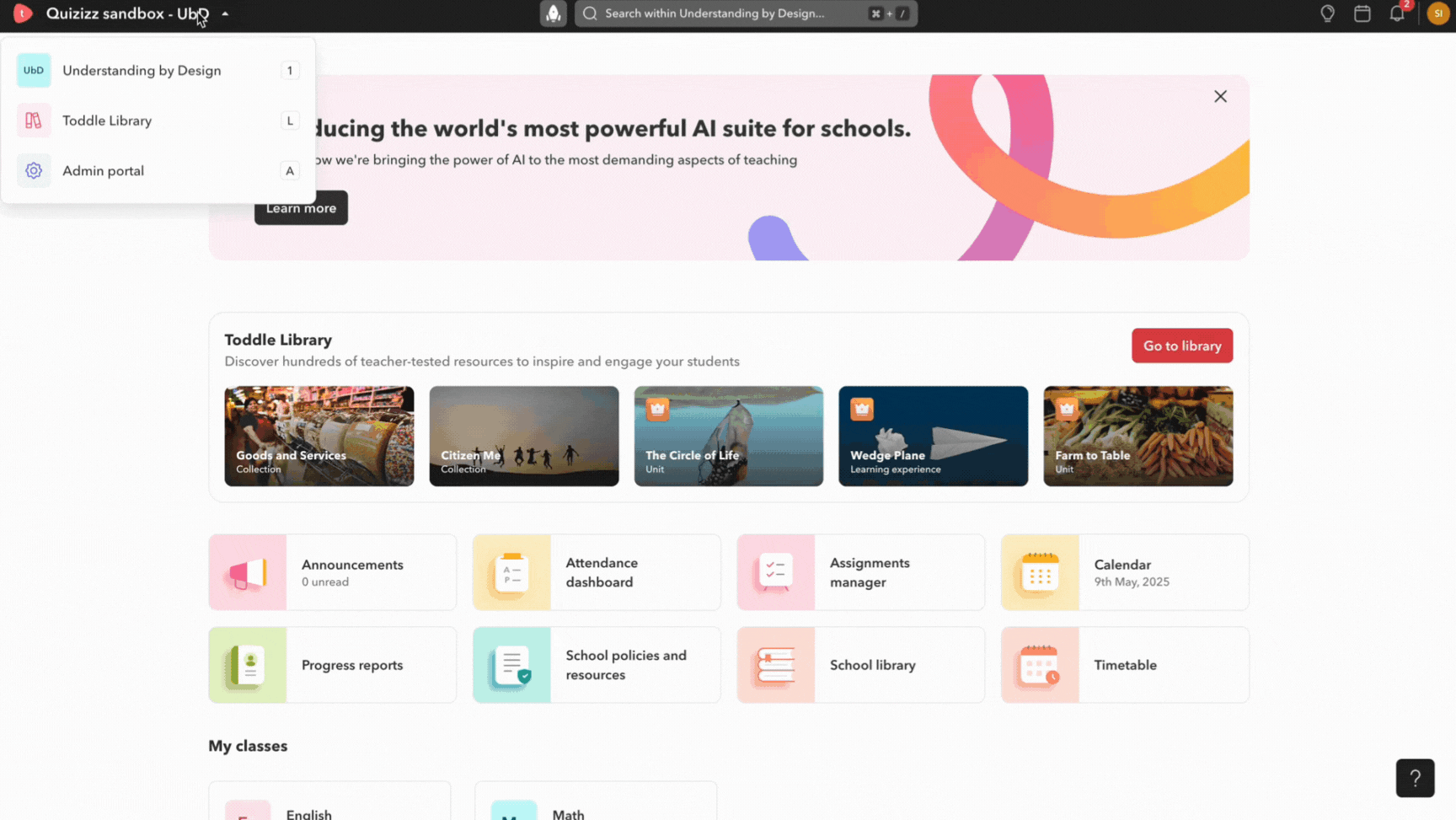Click the Timetable calendar clock icon
The height and width of the screenshot is (820, 1456).
(x=1040, y=665)
